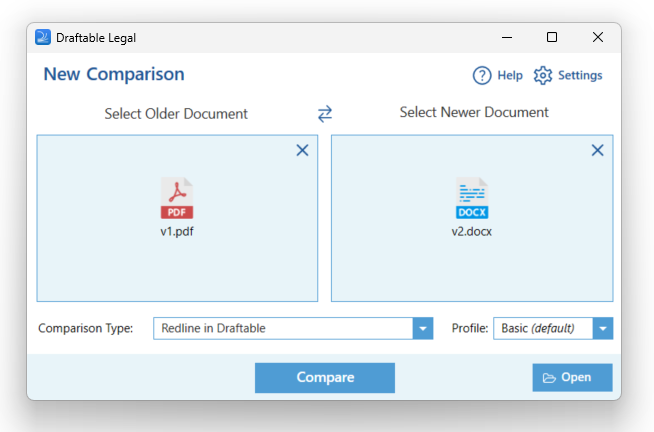Screen dimensions: 654x432
Task: Open Settings via the gear icon
Action: point(543,75)
